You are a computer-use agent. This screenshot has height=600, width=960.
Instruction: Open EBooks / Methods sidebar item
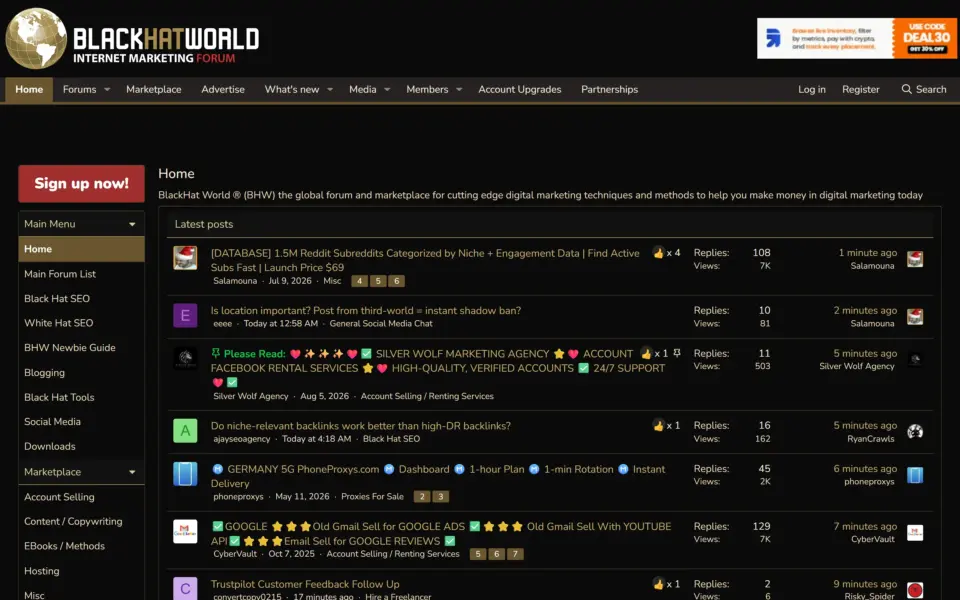[x=64, y=546]
